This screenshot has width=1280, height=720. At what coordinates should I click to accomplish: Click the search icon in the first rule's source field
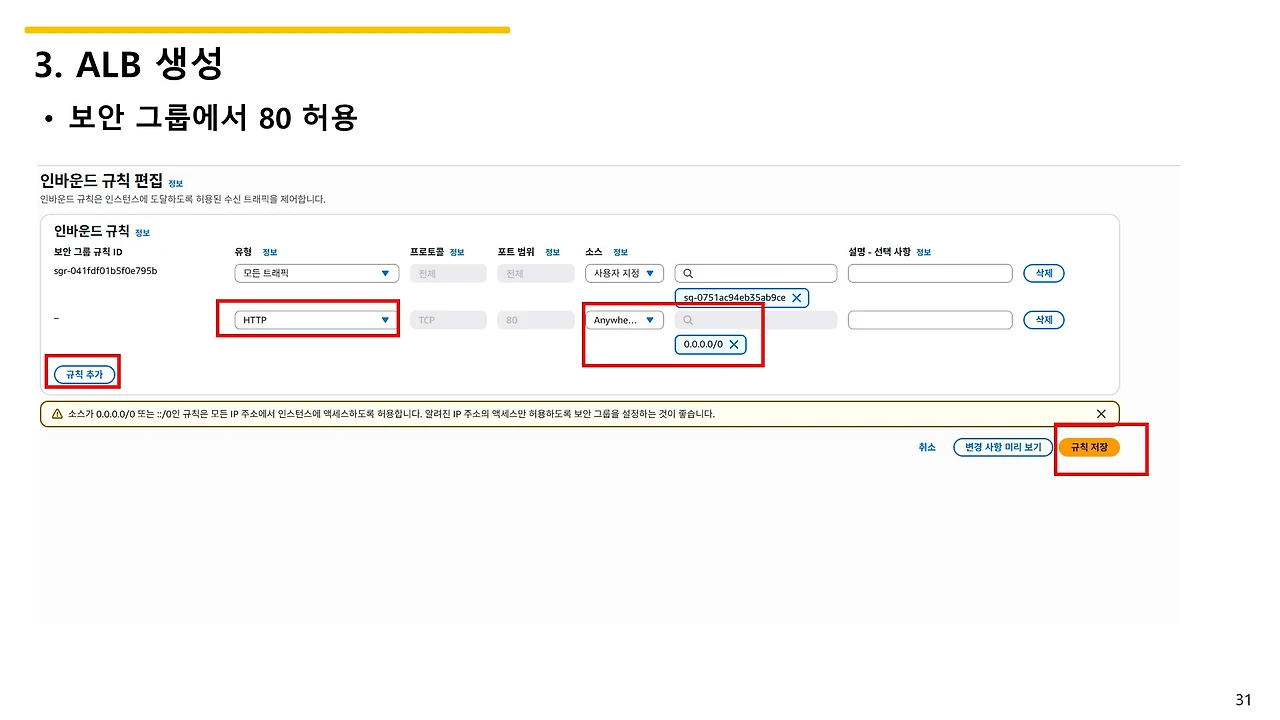tap(689, 273)
